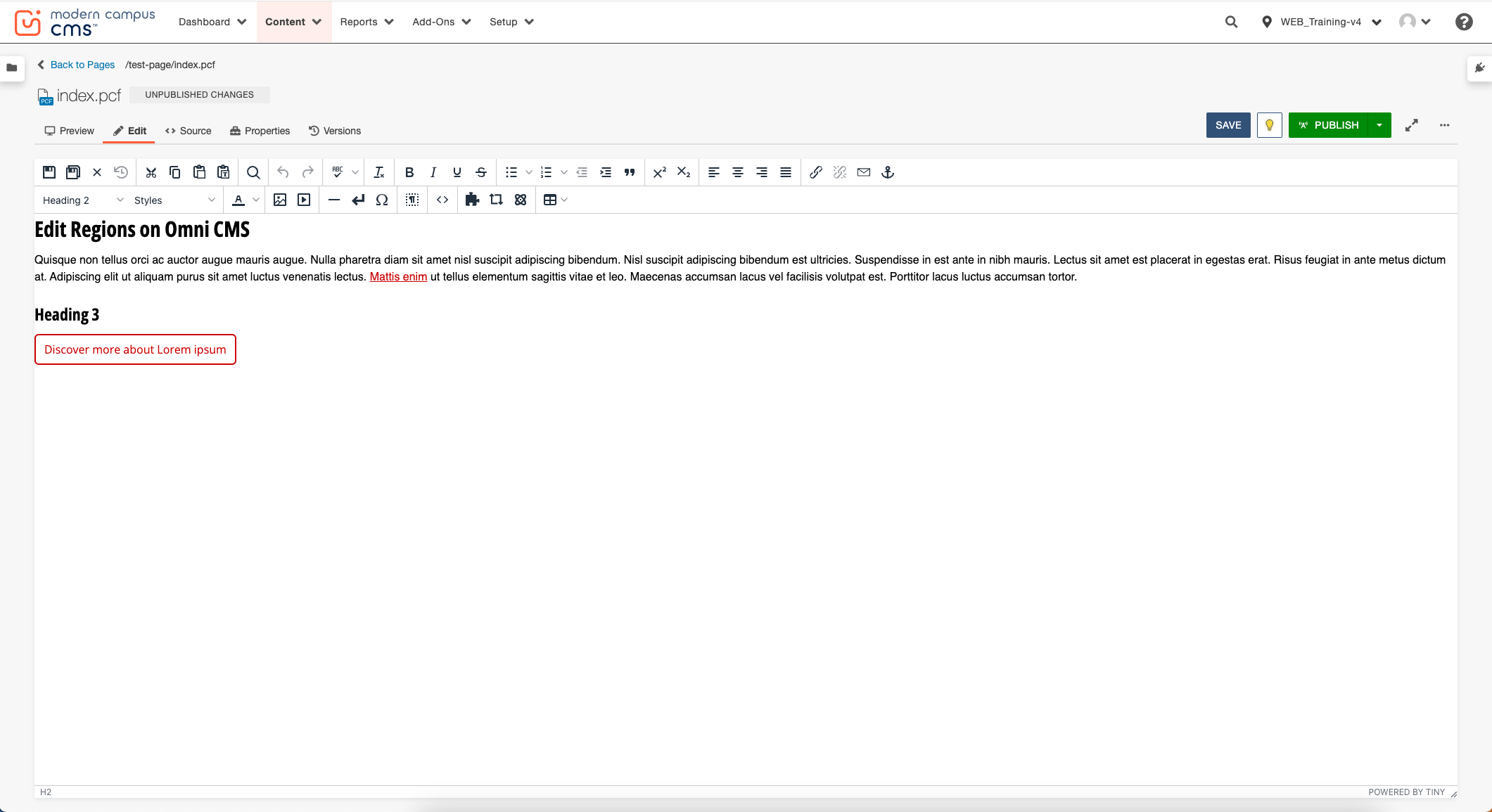Screen dimensions: 1492x812
Task: Run the spellcheck ABC icon
Action: pos(338,172)
